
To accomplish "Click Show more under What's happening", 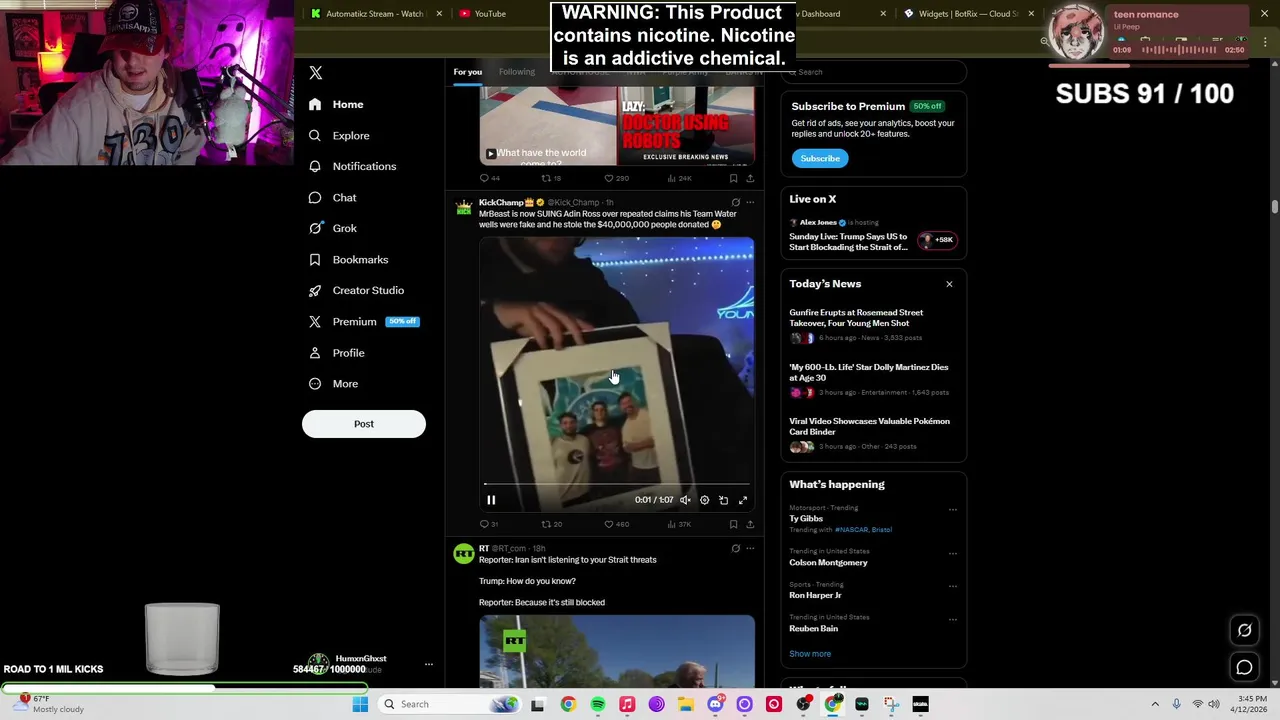I will click(x=810, y=654).
